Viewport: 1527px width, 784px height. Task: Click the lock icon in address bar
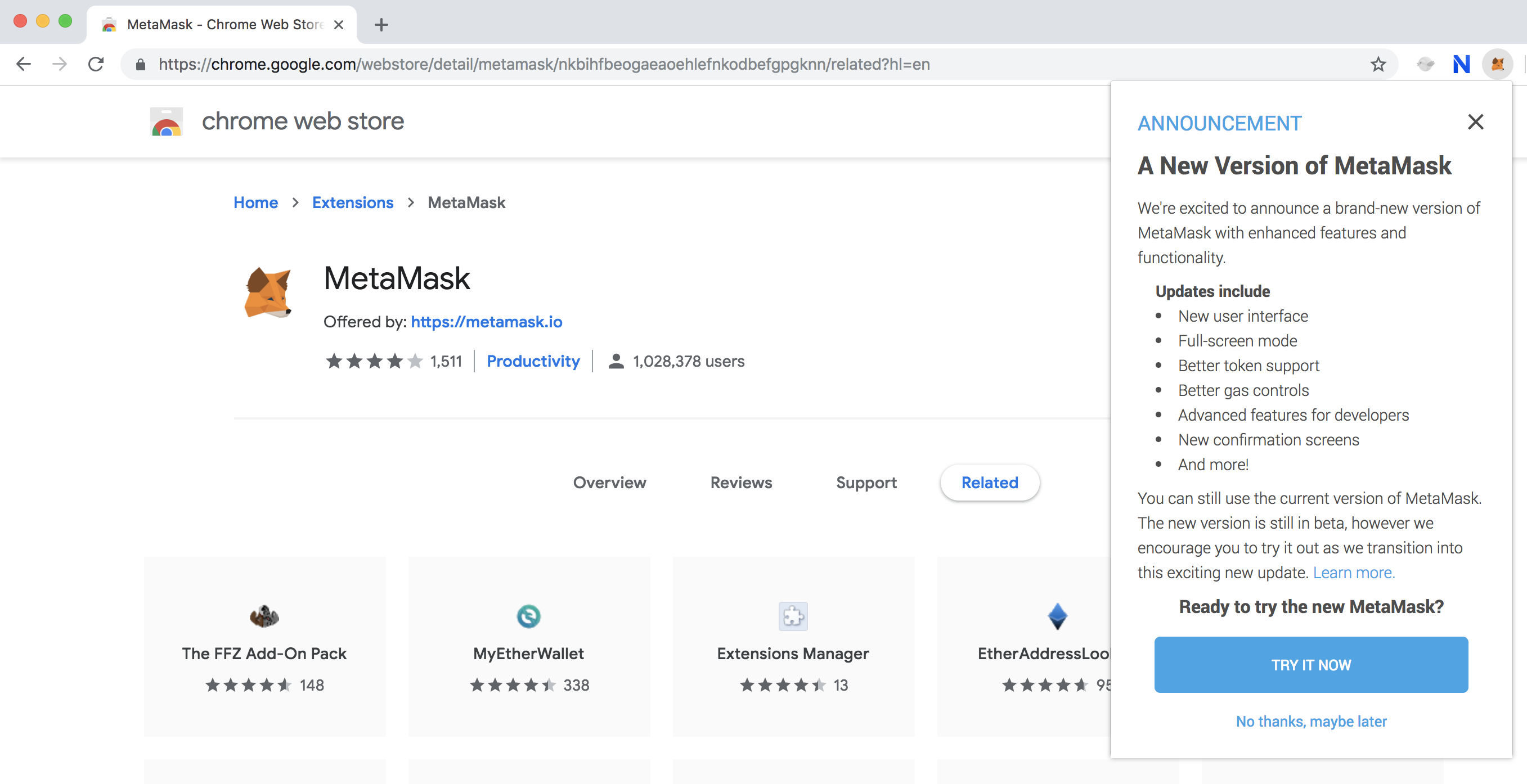(141, 64)
